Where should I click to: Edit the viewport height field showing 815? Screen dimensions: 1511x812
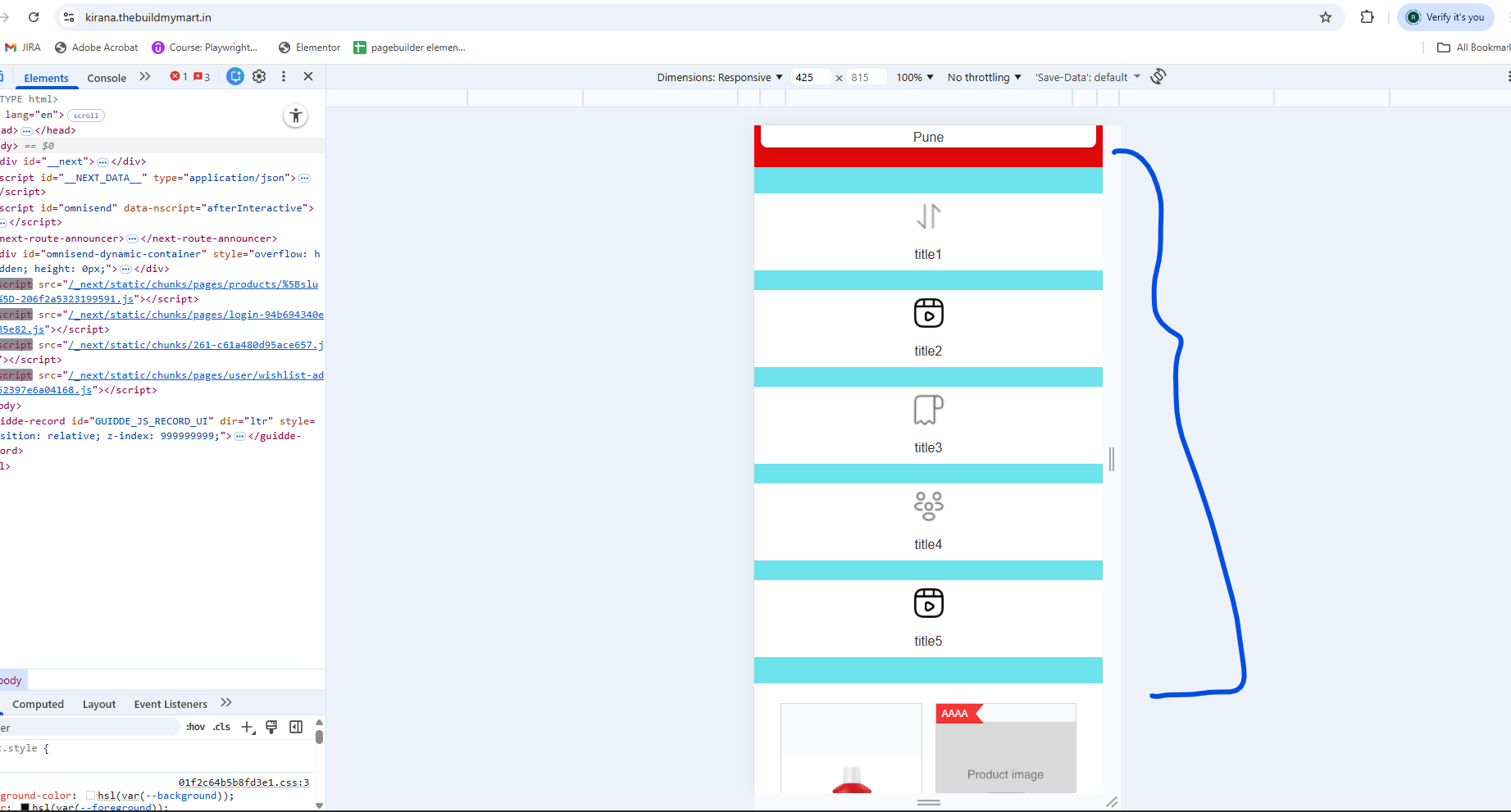pyautogui.click(x=867, y=78)
